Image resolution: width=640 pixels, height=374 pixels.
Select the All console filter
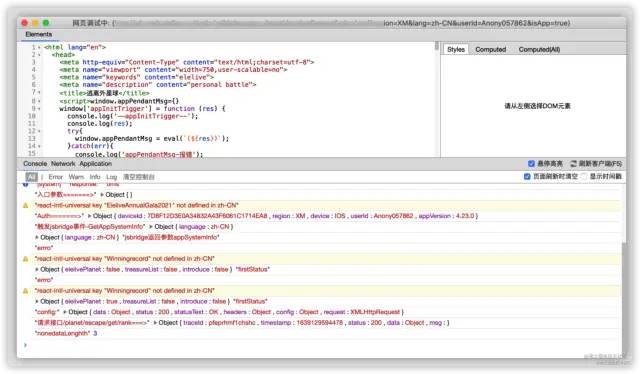[x=31, y=177]
